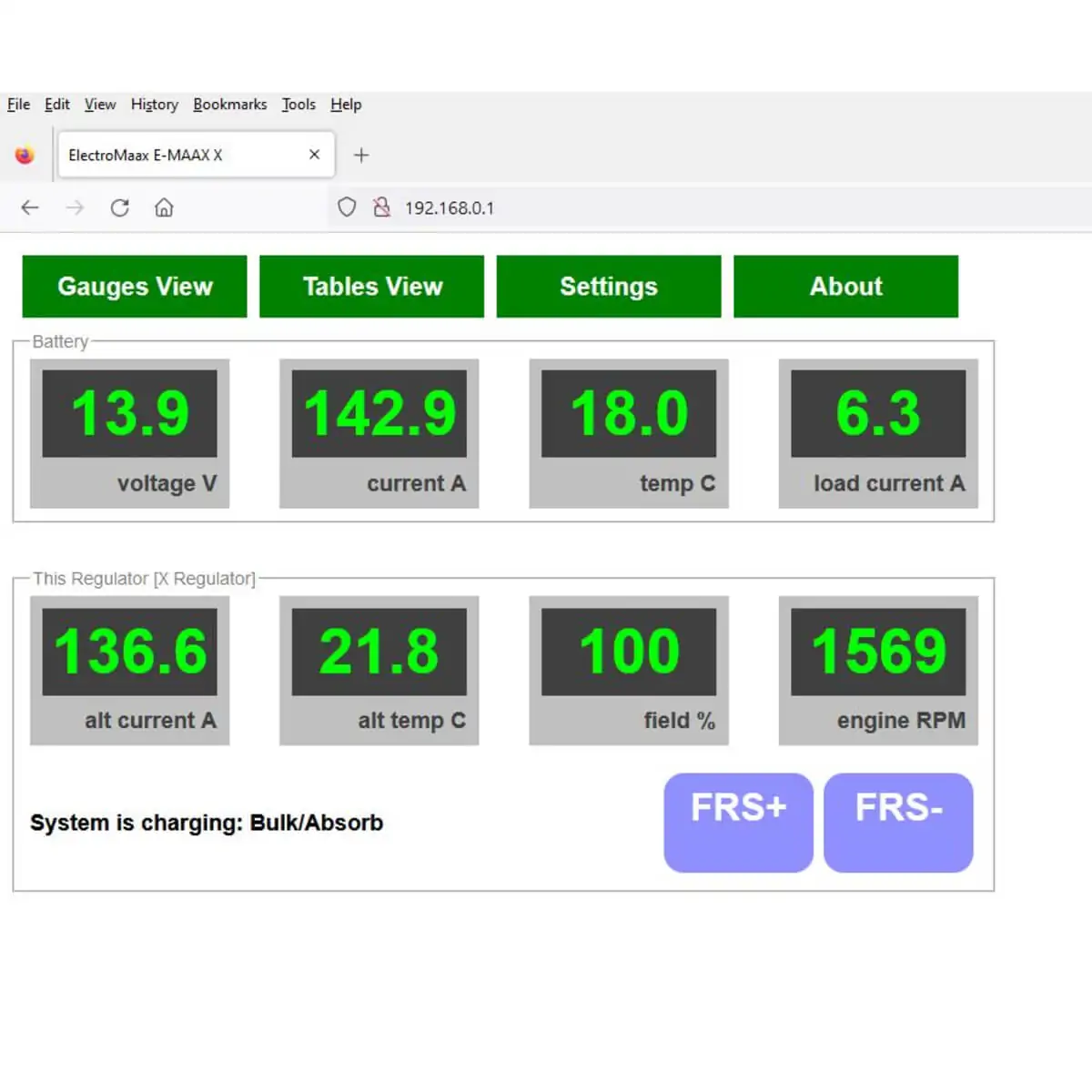Switch to Gauges View
Image resolution: width=1092 pixels, height=1092 pixels.
point(135,287)
